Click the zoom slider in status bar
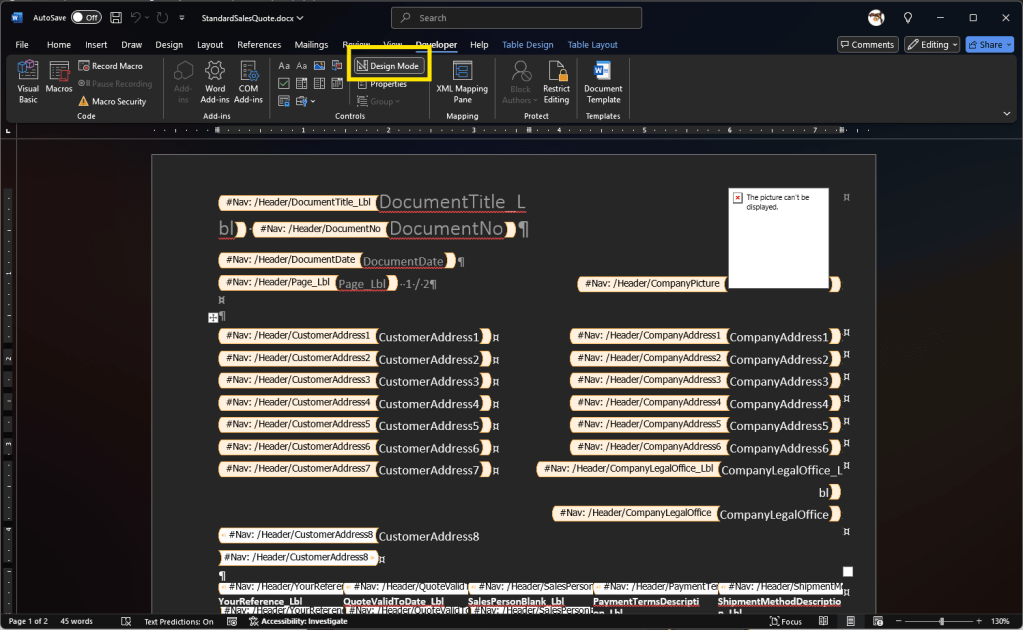 point(941,621)
